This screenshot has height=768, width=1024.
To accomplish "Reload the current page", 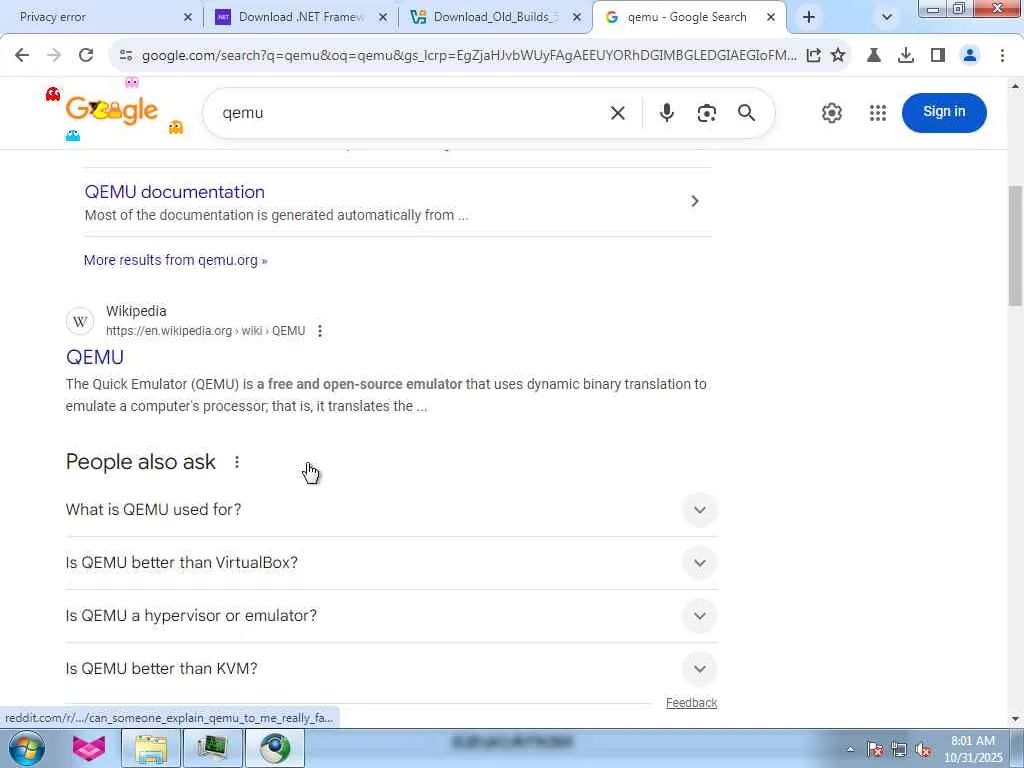I will tap(86, 56).
